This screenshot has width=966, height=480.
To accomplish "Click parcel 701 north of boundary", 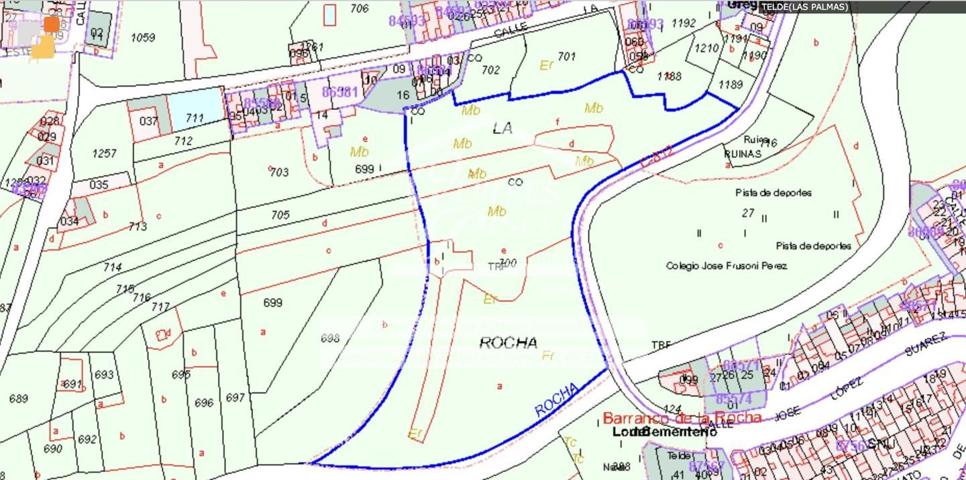I will click(566, 57).
